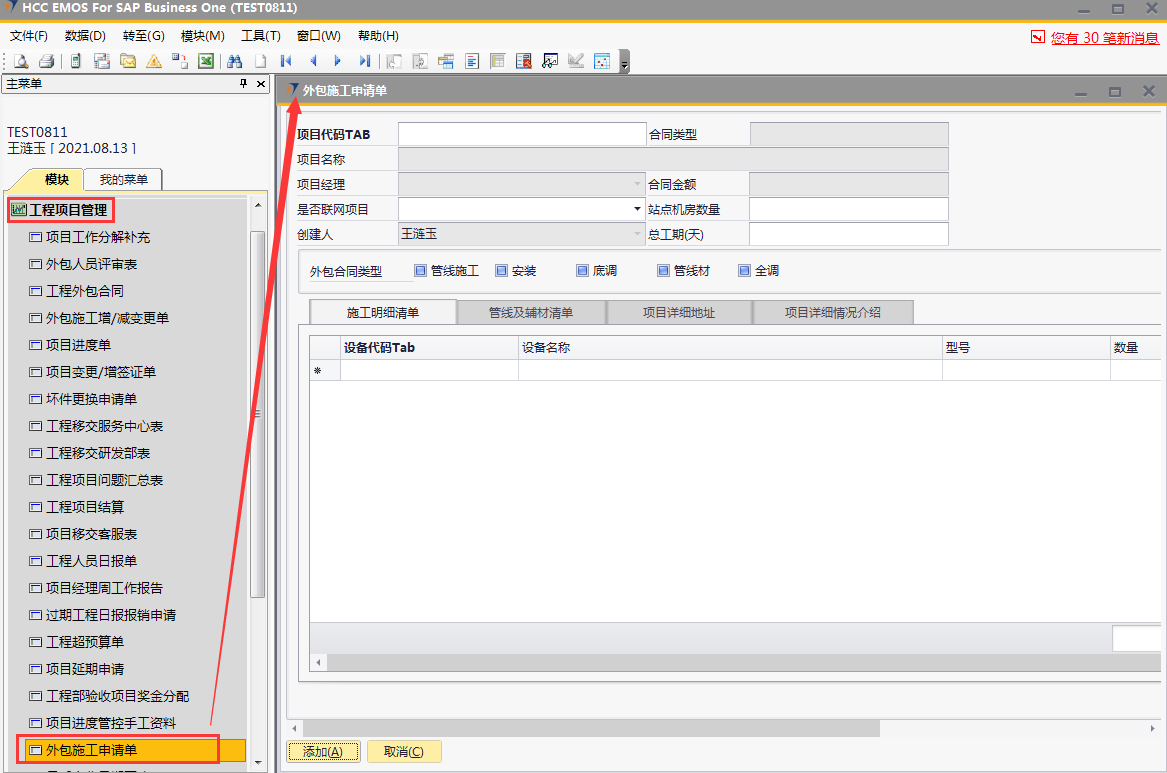Switch to the 管线及辅材清单 tab

pyautogui.click(x=531, y=312)
